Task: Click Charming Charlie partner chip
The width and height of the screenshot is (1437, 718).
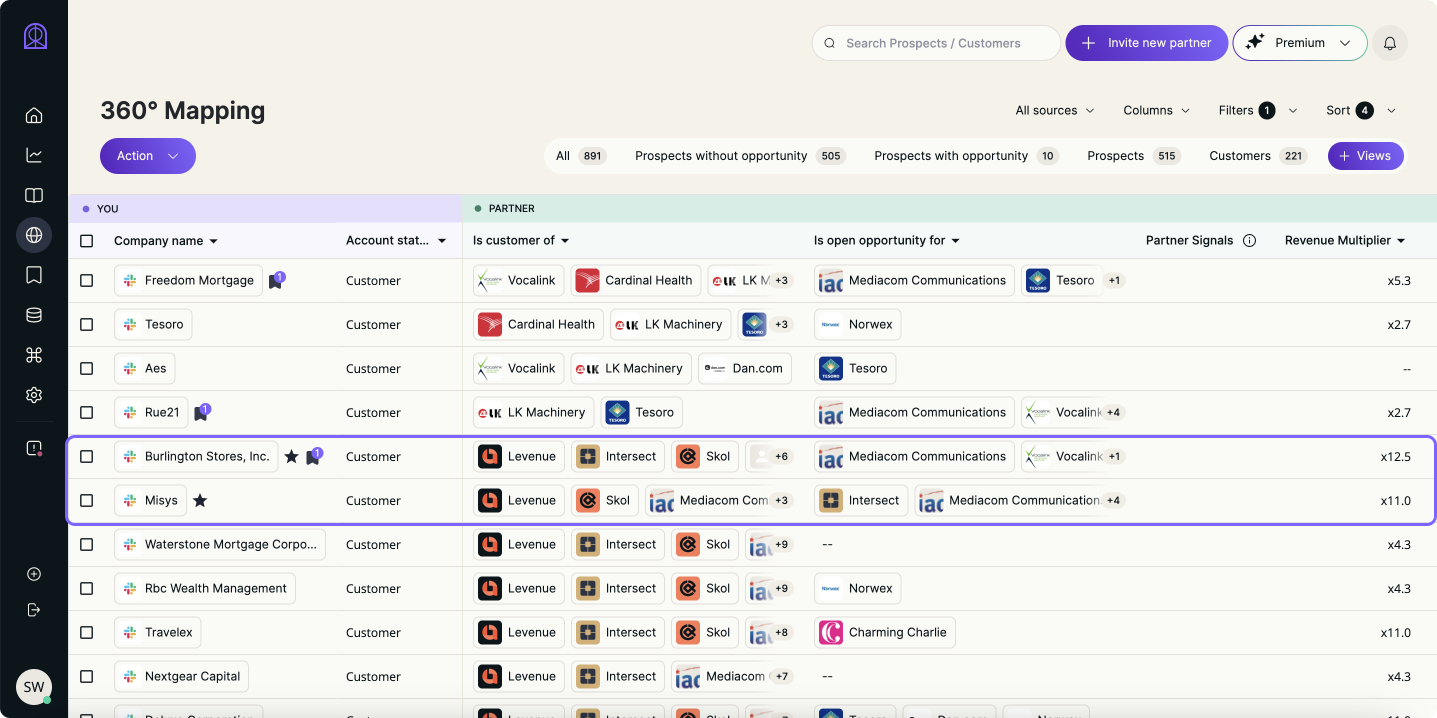Action: click(885, 632)
